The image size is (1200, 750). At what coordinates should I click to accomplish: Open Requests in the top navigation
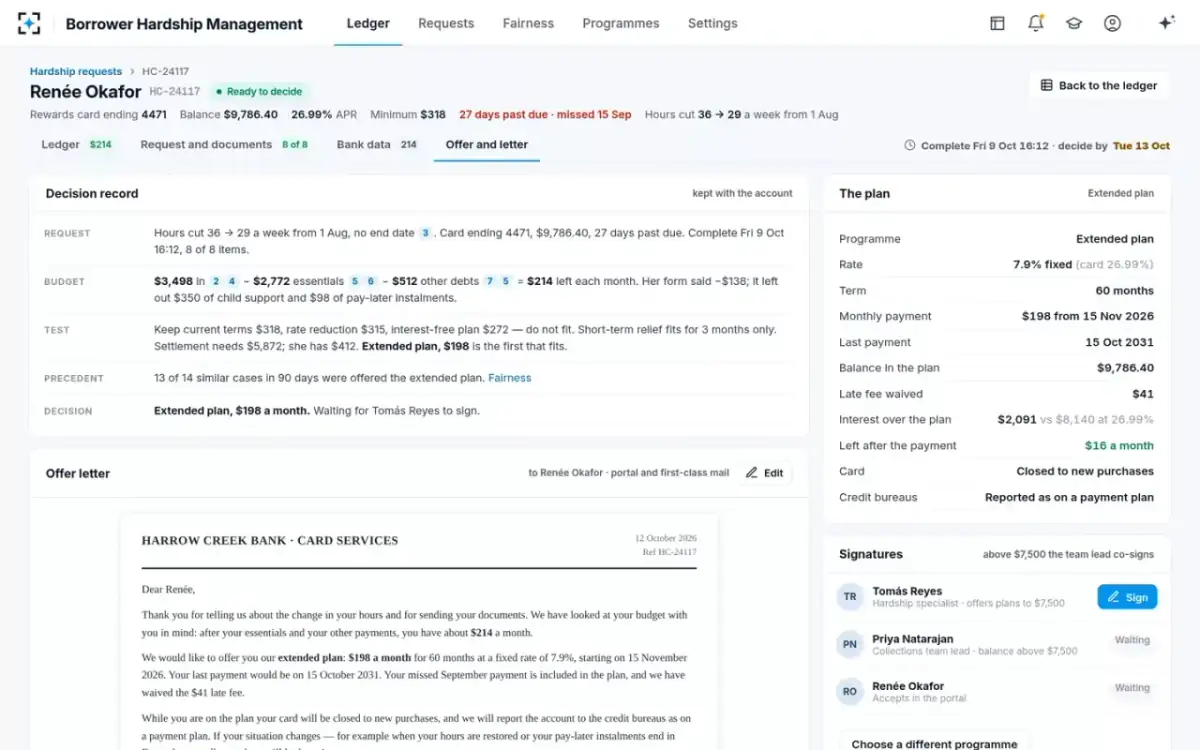coord(446,23)
